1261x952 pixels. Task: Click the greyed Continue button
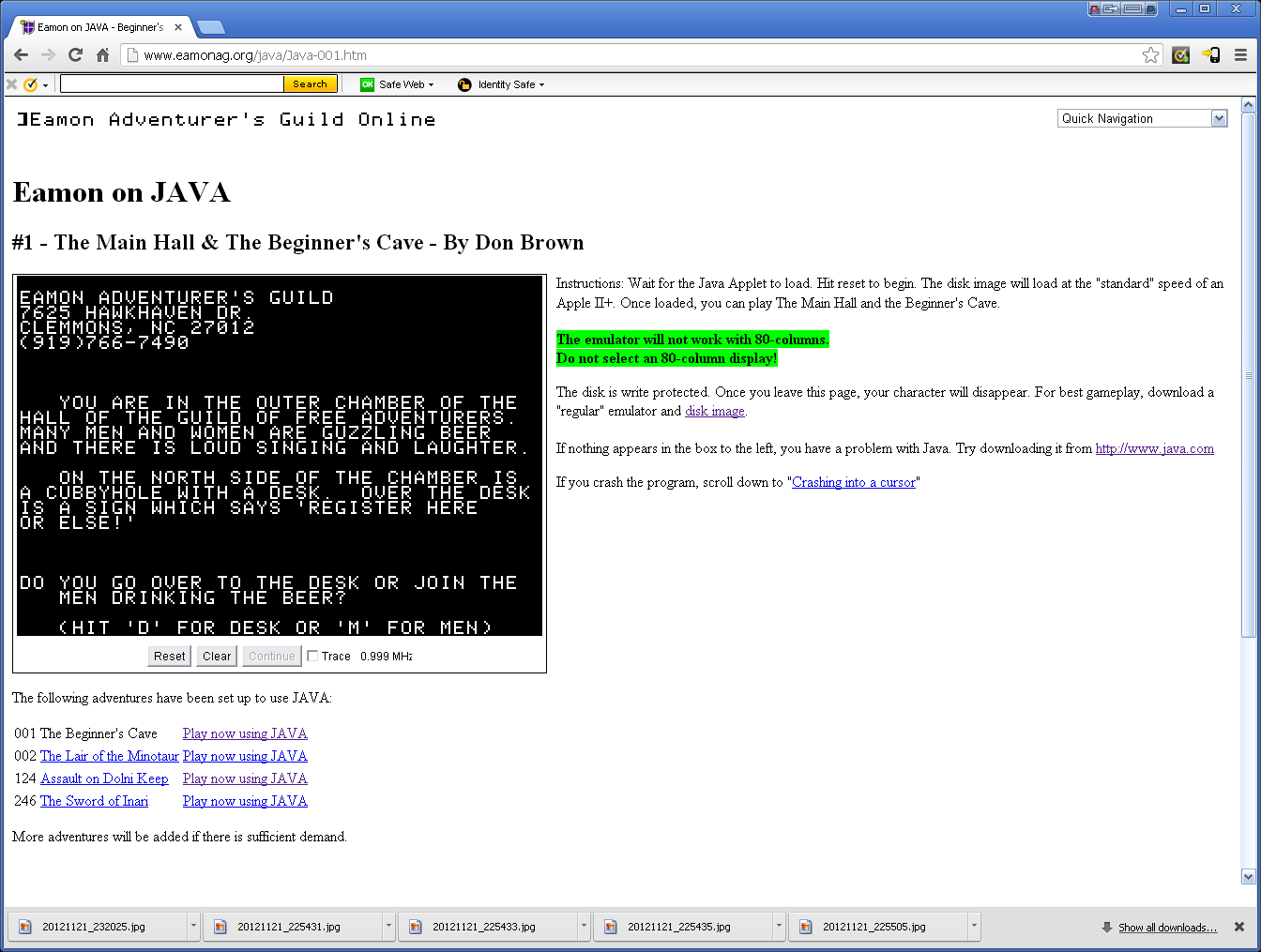point(272,656)
